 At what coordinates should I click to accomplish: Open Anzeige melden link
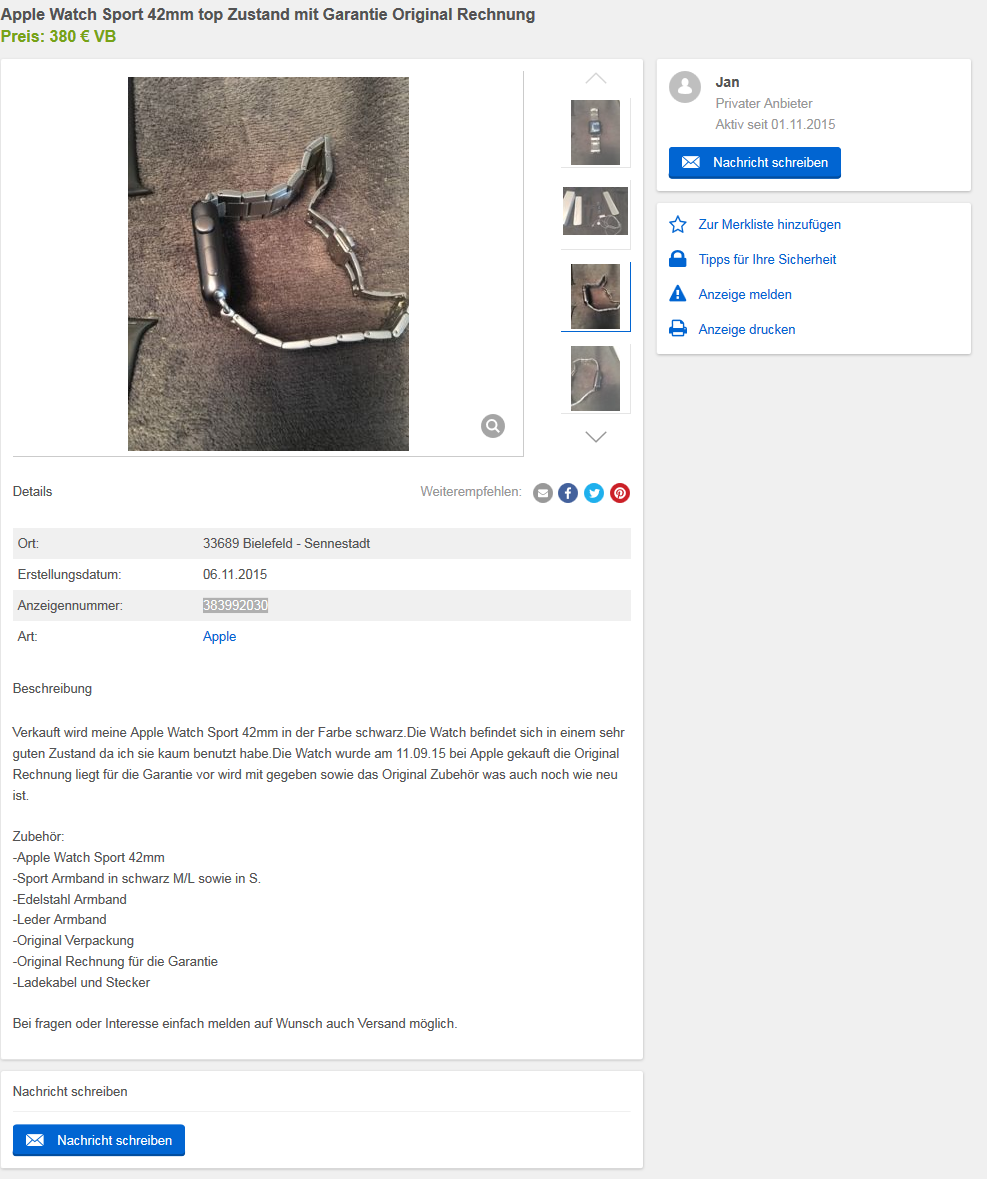pos(745,294)
